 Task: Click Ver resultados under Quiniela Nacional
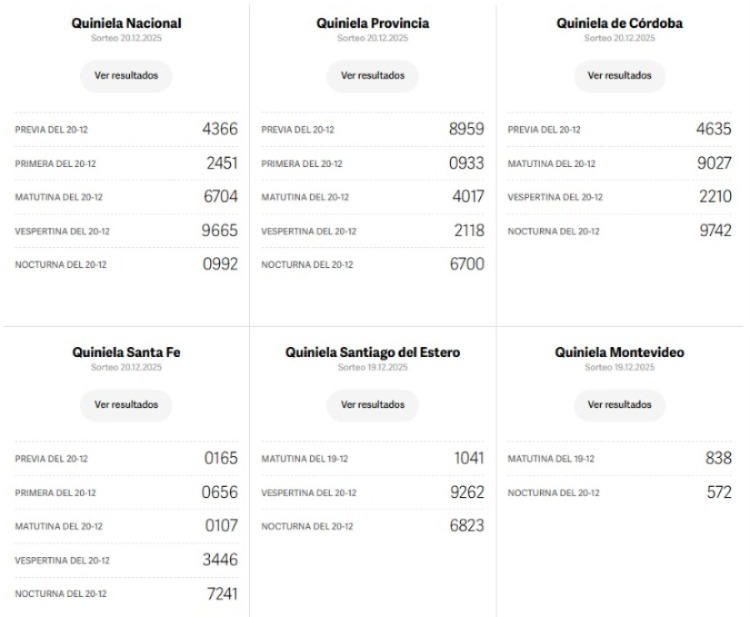126,76
